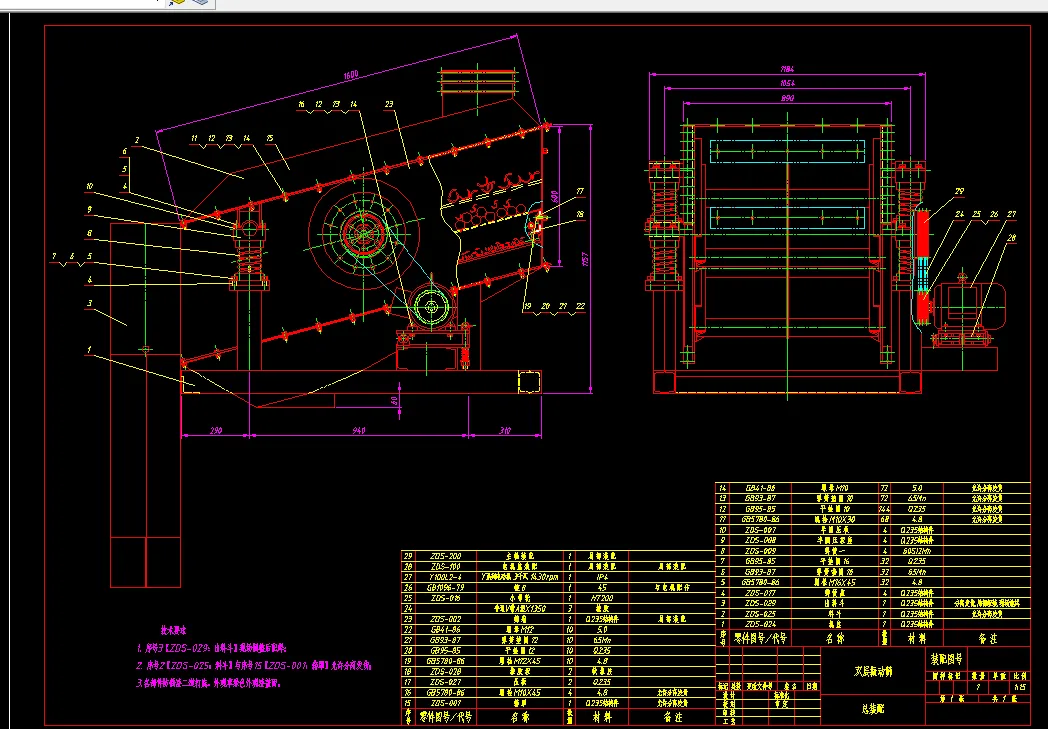Image resolution: width=1048 pixels, height=729 pixels.
Task: Click the 890 inner width dimension
Action: tap(788, 98)
